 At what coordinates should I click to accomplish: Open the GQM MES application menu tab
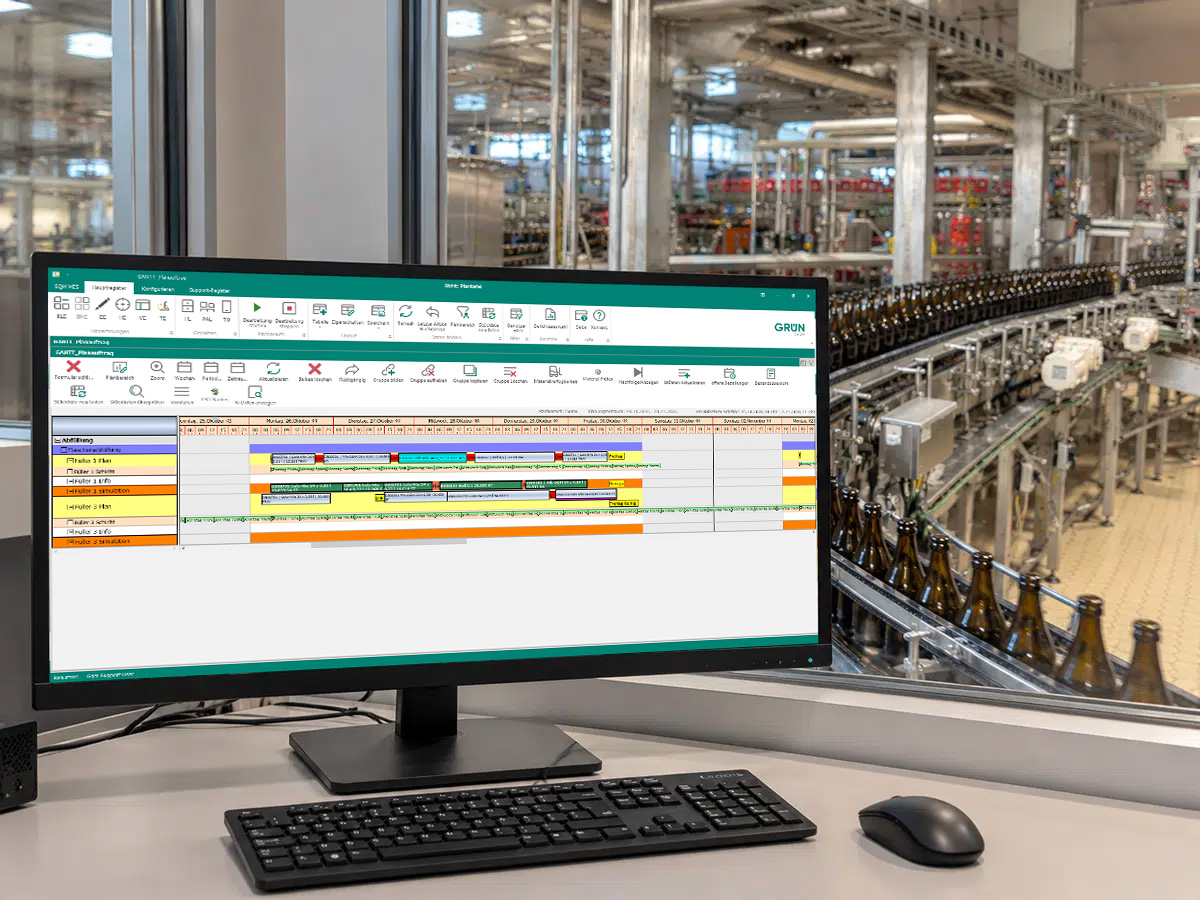67,286
